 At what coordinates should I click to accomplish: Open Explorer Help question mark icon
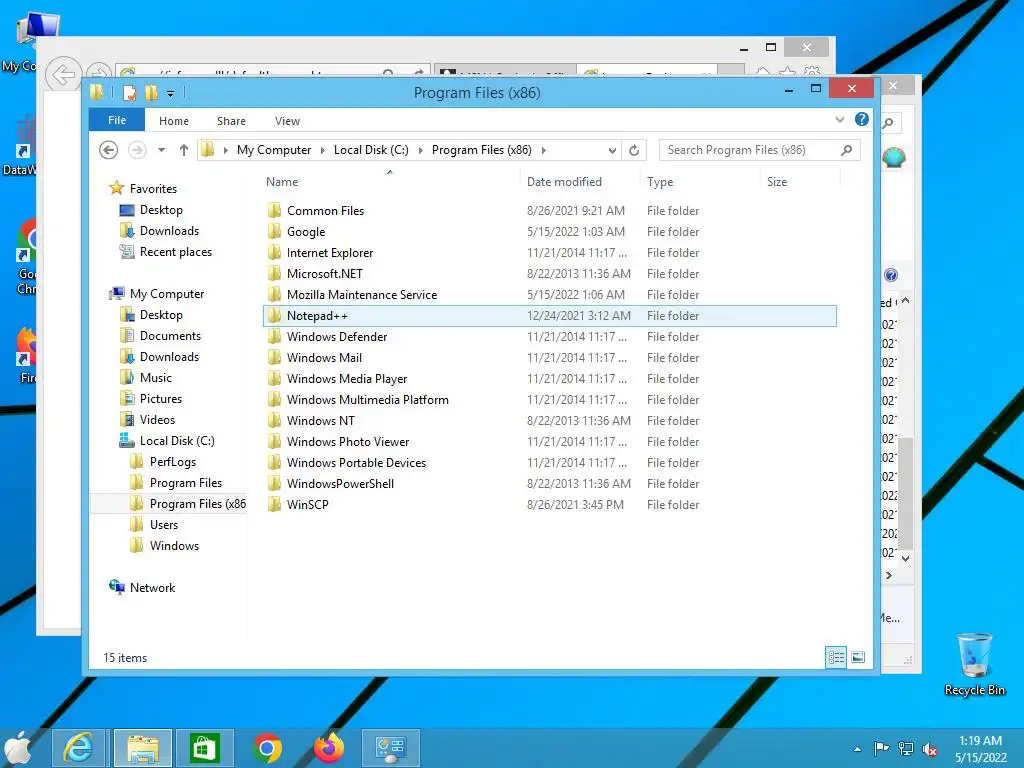861,120
